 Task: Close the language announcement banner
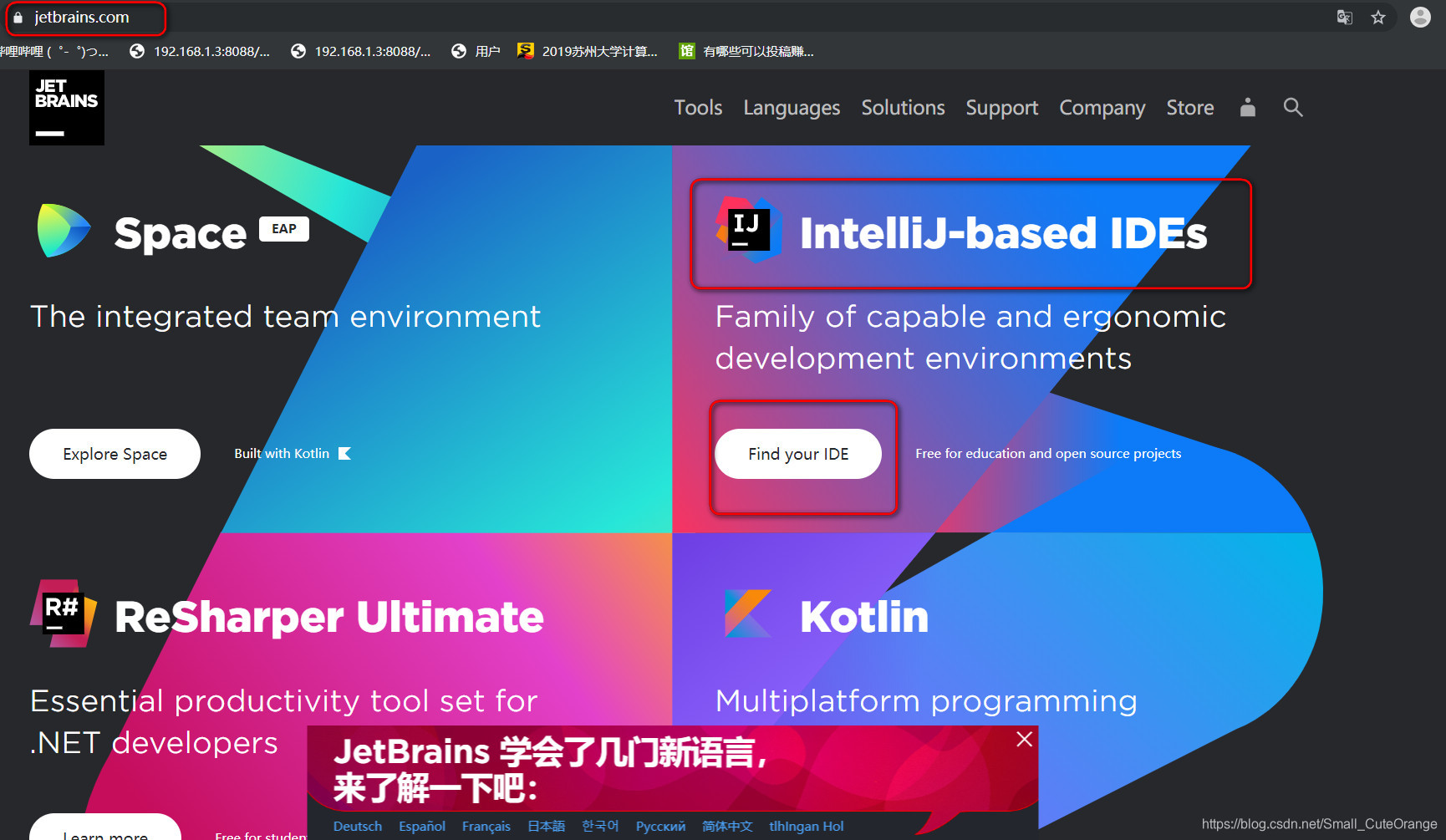(1024, 739)
